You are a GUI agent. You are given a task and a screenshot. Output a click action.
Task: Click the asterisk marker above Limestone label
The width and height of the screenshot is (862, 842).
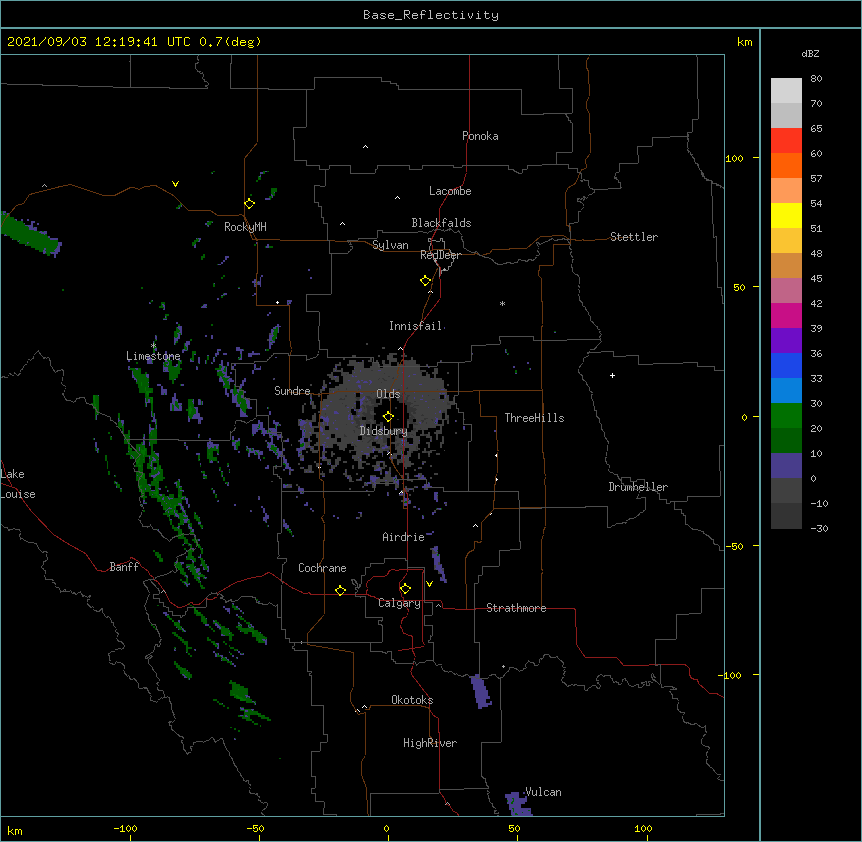153,346
